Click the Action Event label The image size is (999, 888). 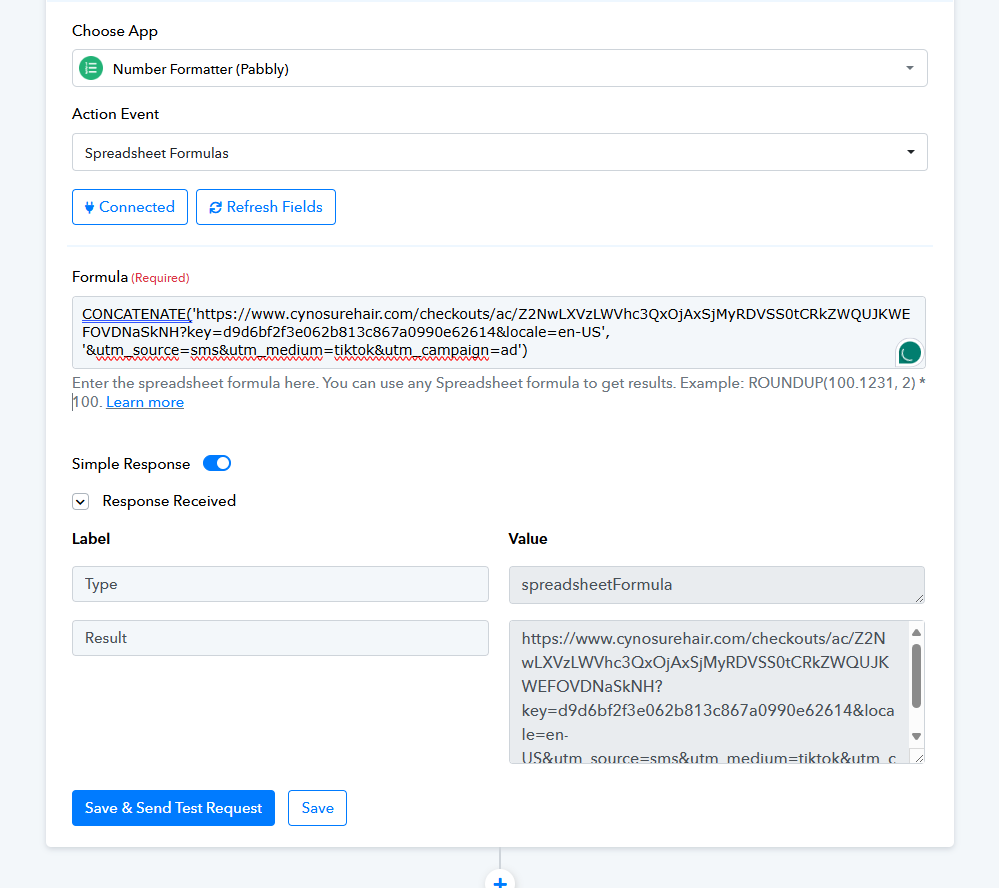coord(115,114)
